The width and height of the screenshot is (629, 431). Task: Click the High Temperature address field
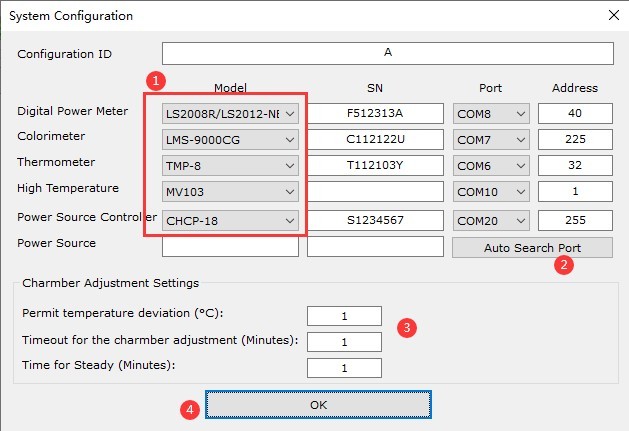[x=575, y=191]
